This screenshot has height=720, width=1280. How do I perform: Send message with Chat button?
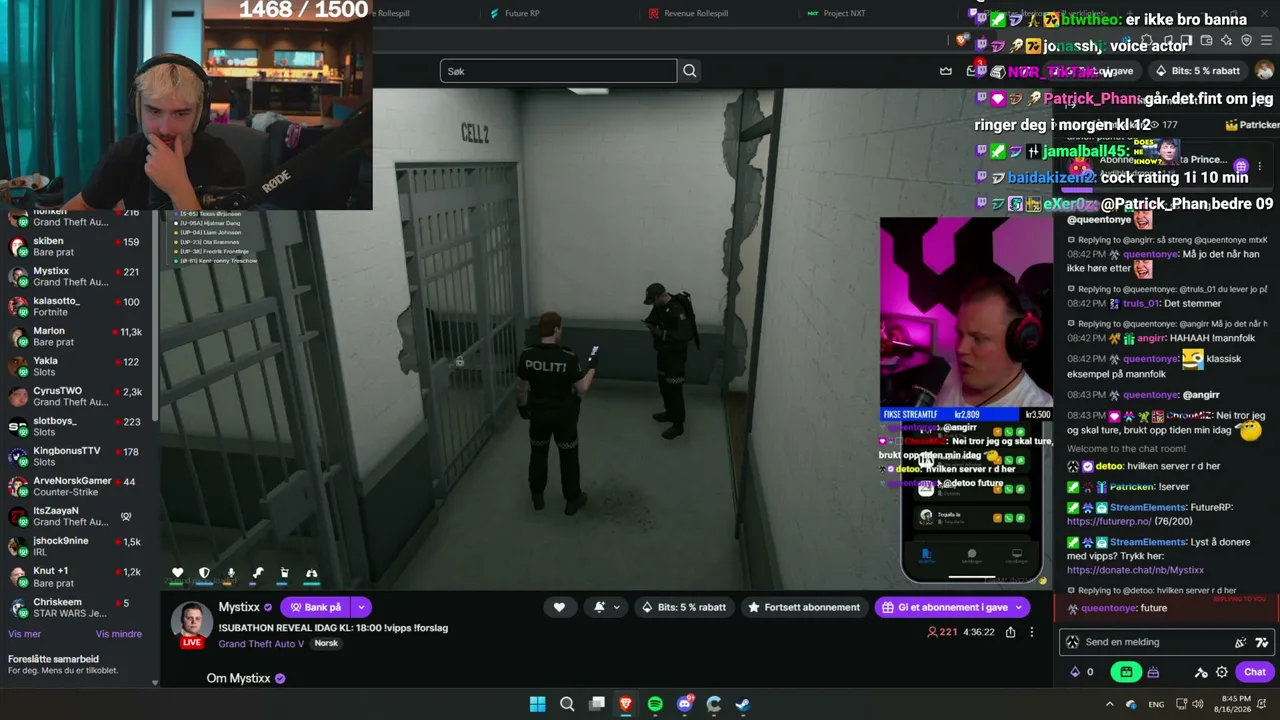[1255, 672]
